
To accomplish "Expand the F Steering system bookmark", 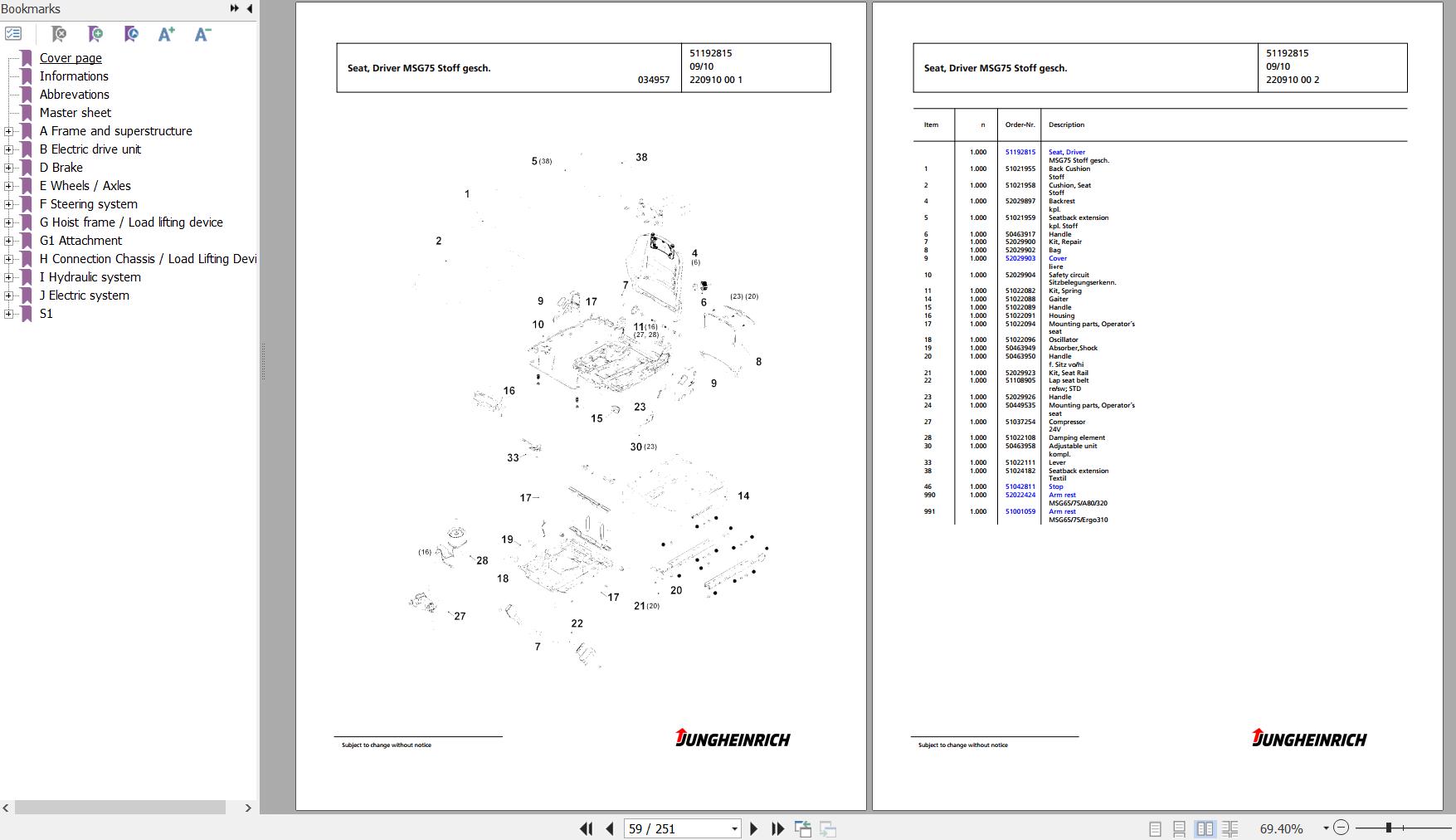I will click(8, 204).
